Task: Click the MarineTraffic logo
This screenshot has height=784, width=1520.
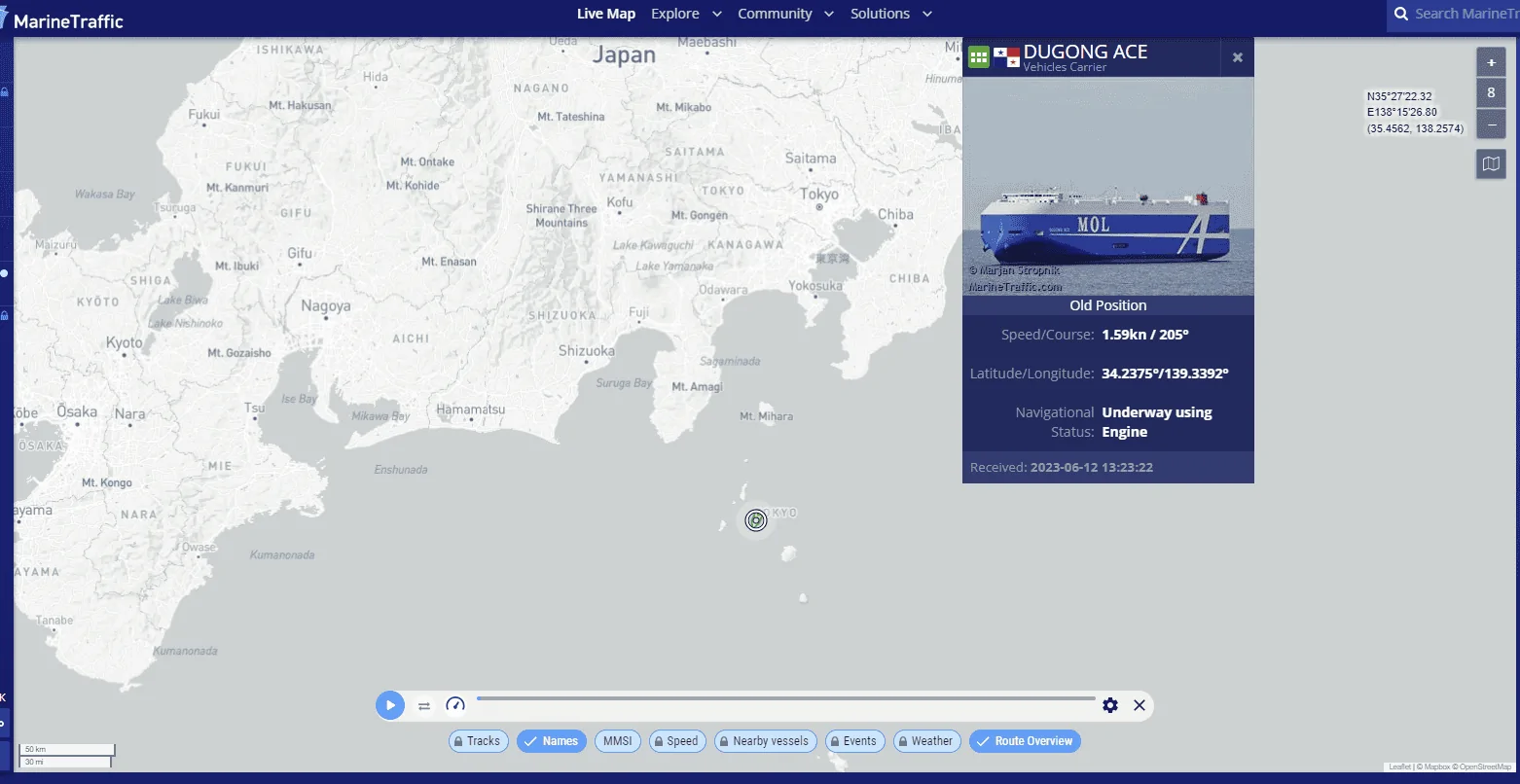Action: coord(62,19)
